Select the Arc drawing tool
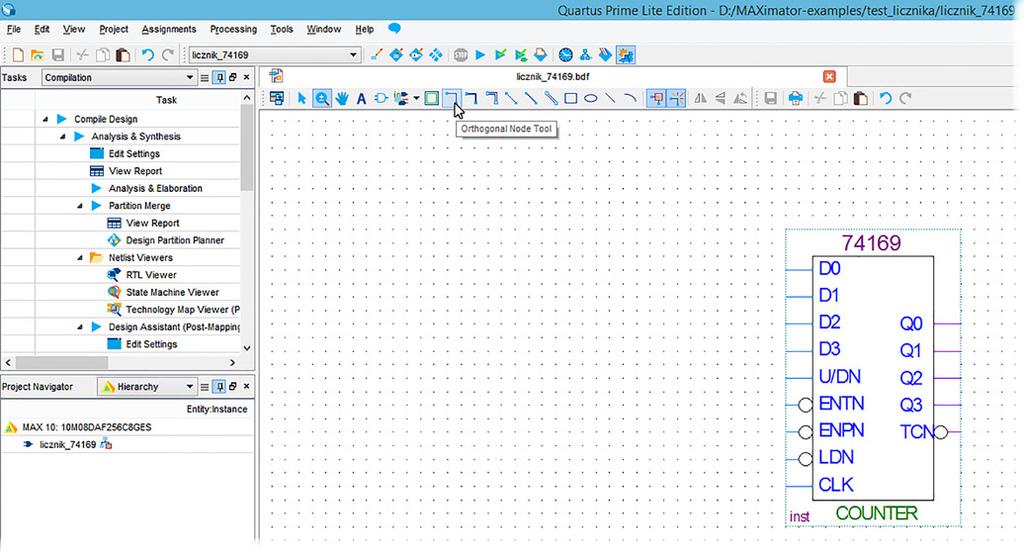The width and height of the screenshot is (1024, 555). coord(630,99)
